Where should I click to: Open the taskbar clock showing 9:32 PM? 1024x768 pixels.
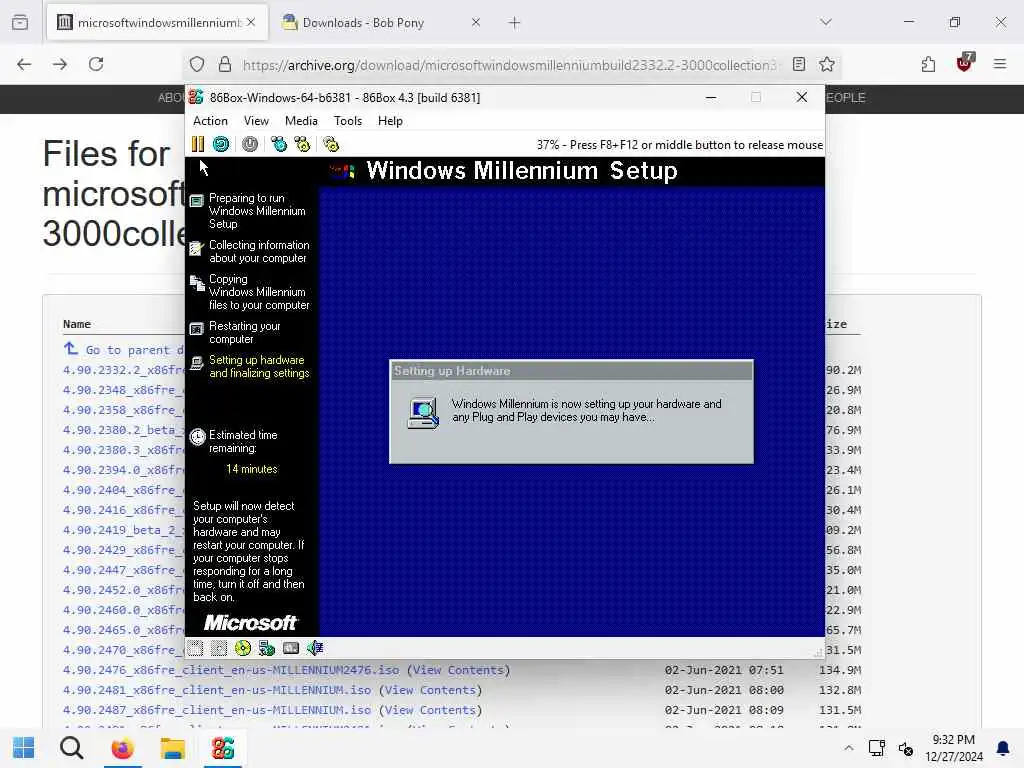(x=953, y=748)
